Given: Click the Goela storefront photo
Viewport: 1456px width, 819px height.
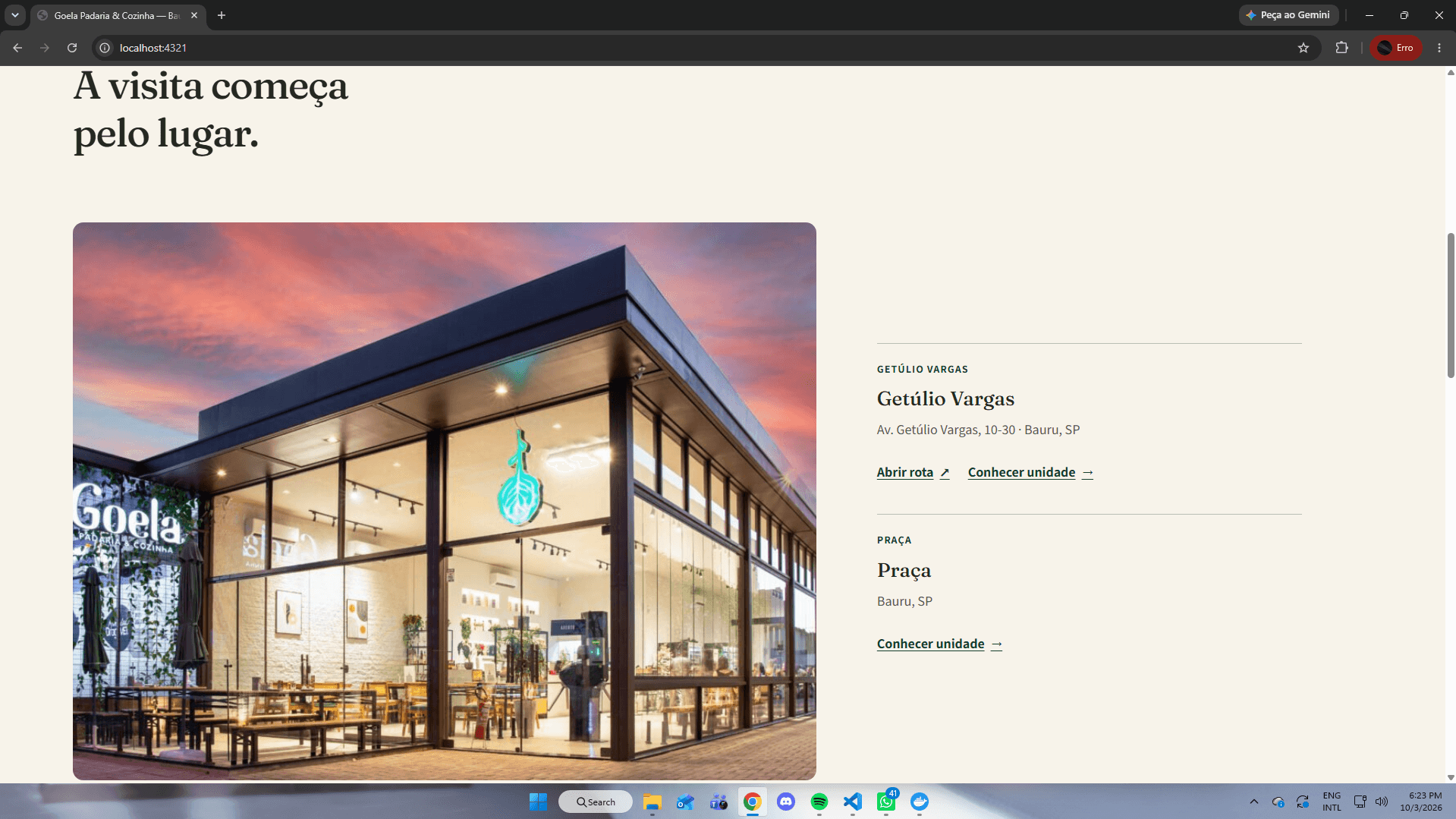Looking at the screenshot, I should point(445,501).
